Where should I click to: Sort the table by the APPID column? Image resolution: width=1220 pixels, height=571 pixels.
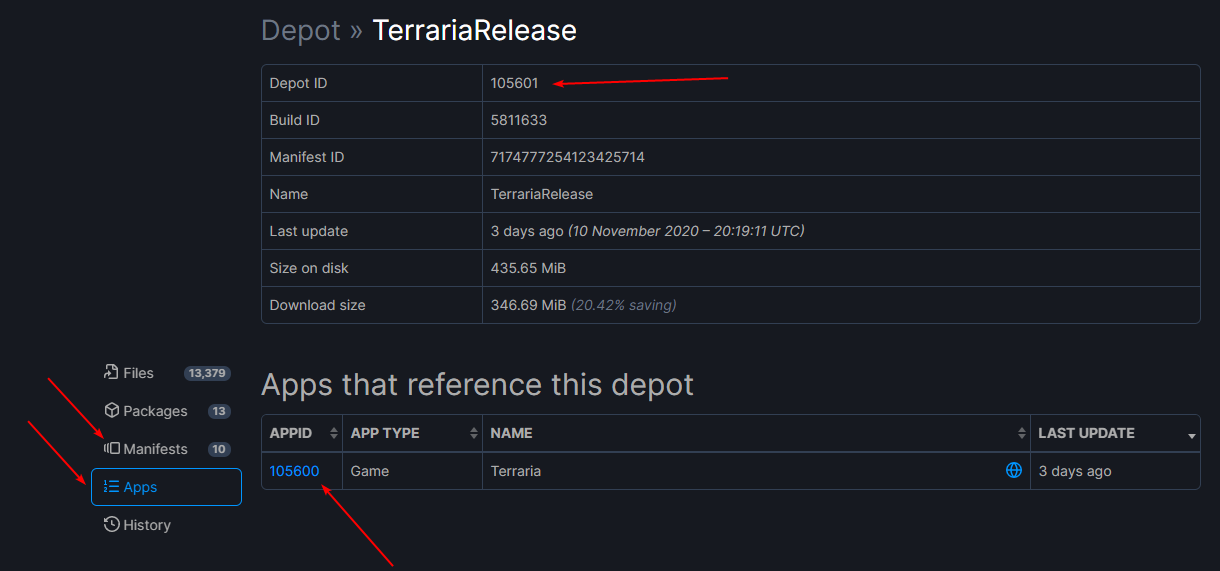pyautogui.click(x=333, y=434)
